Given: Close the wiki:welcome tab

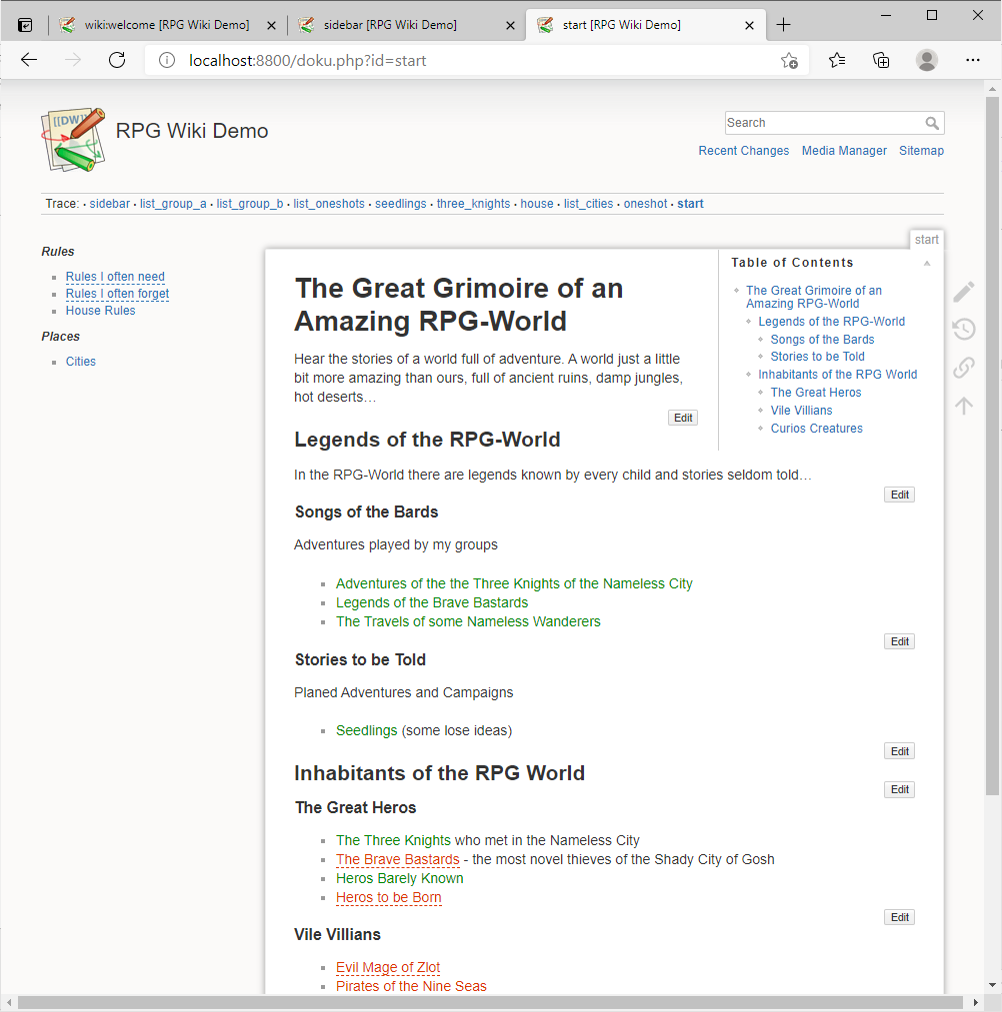Looking at the screenshot, I should coord(272,25).
